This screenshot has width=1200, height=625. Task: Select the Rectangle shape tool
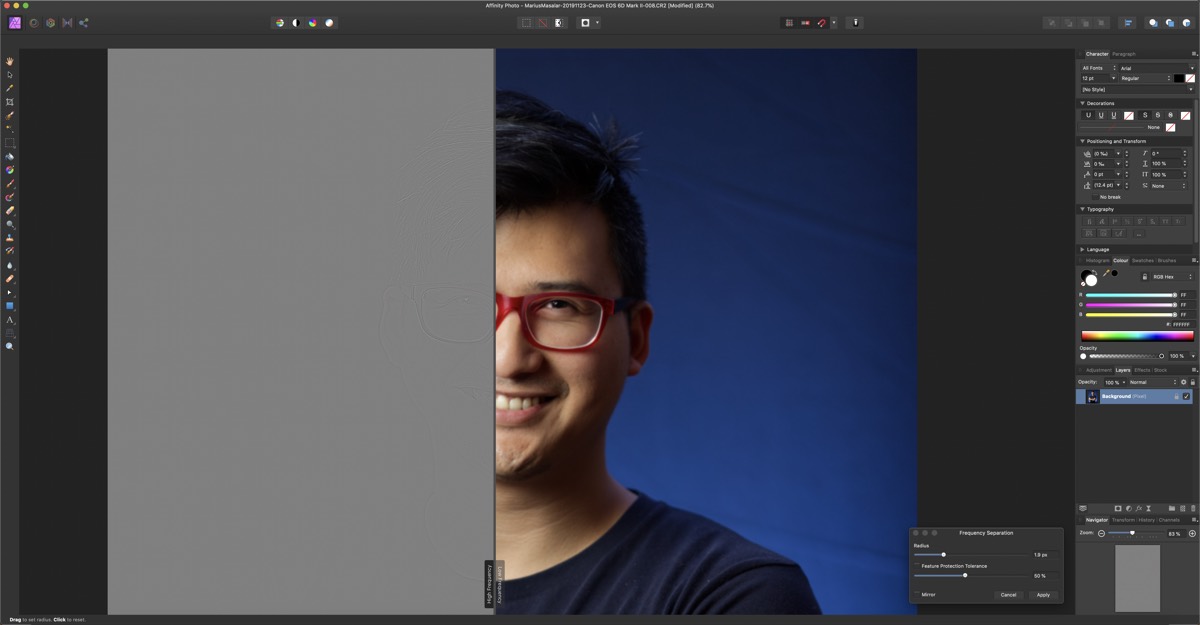click(x=10, y=306)
